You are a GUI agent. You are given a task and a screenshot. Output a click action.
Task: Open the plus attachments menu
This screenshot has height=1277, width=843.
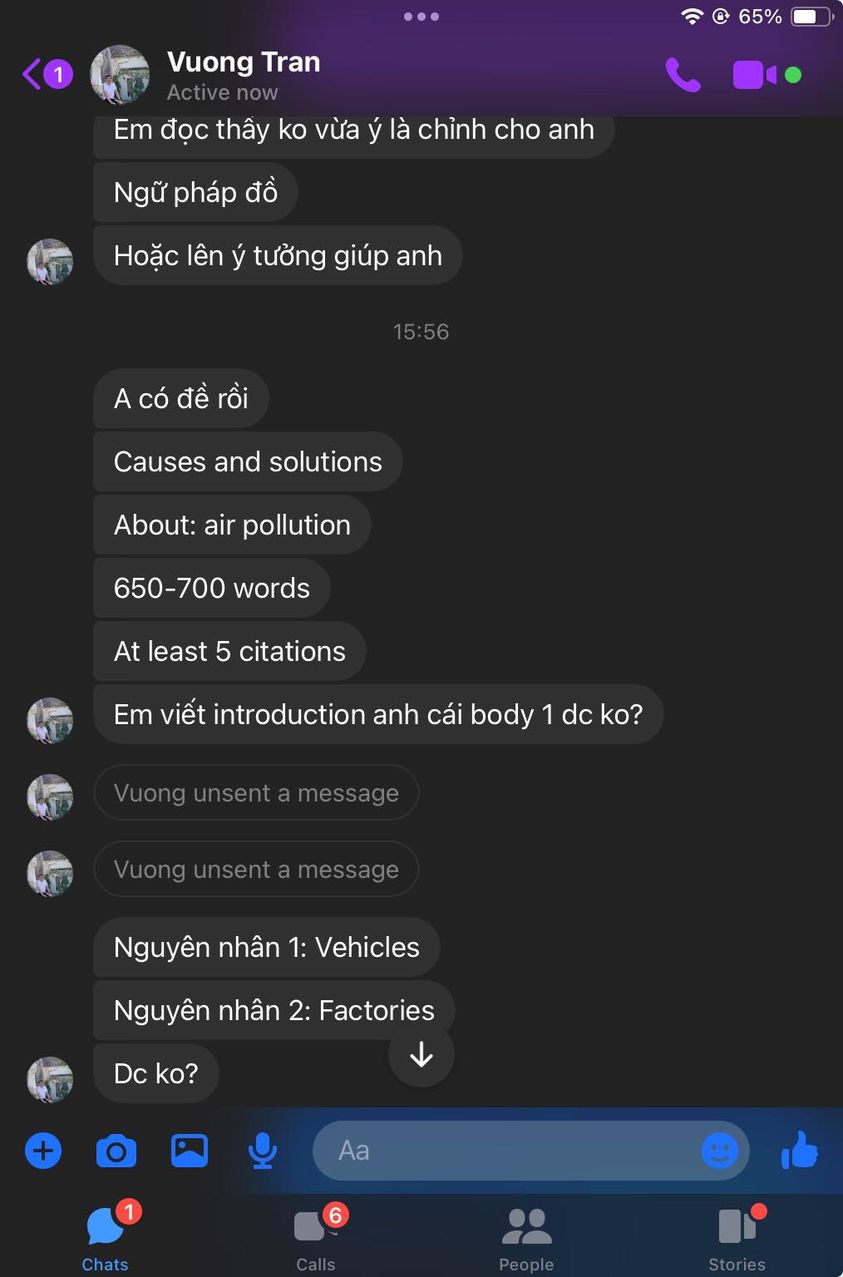point(43,1151)
